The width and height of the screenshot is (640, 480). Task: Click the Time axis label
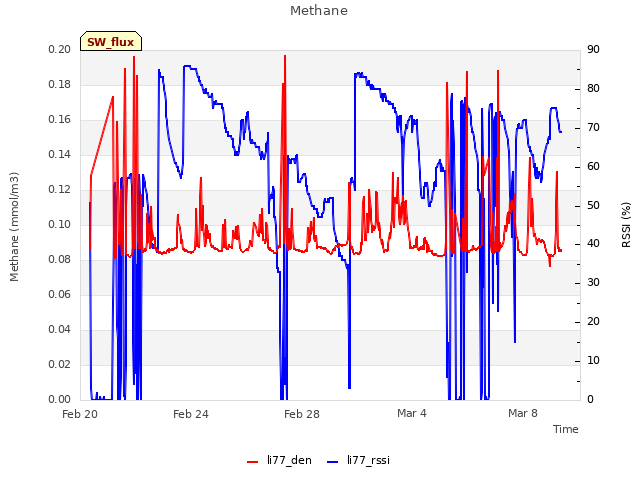565,429
